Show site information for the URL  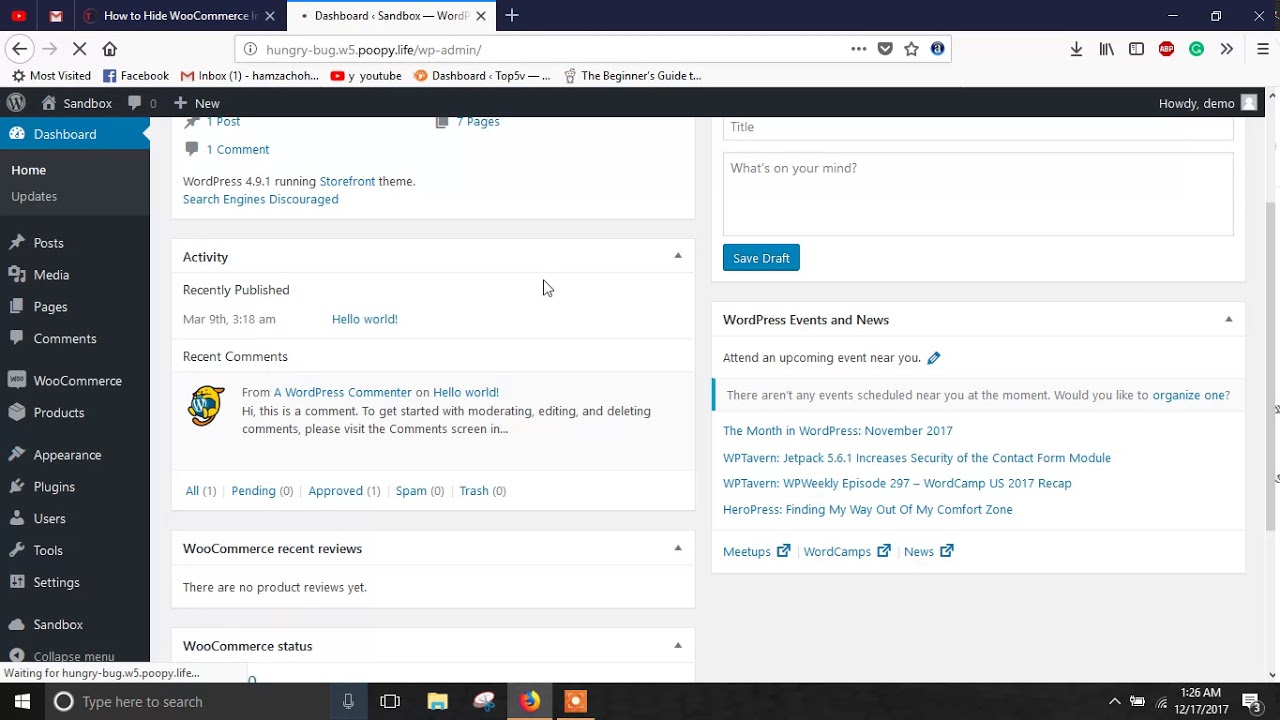[250, 49]
